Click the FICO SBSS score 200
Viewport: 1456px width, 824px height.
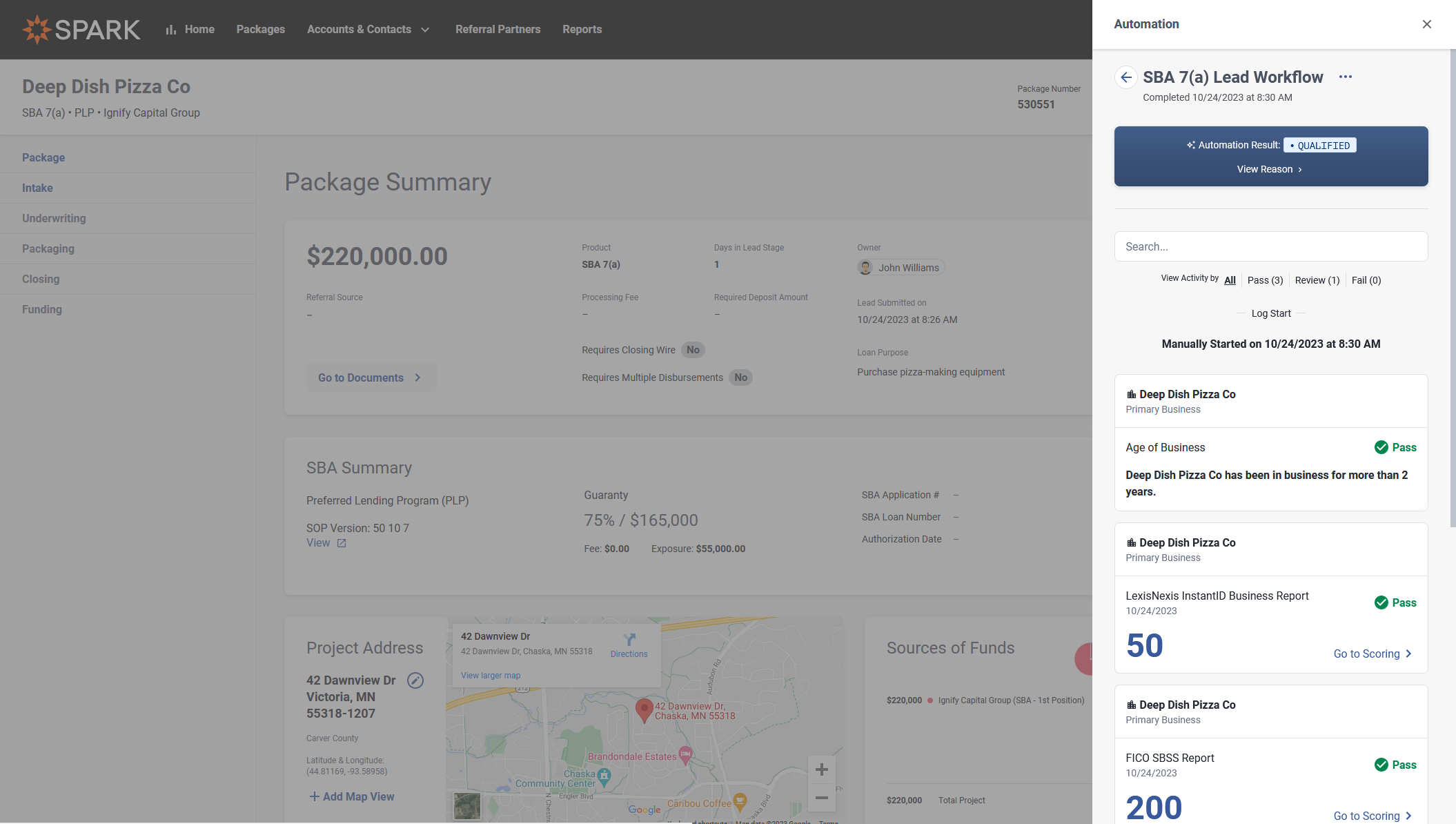(1154, 807)
